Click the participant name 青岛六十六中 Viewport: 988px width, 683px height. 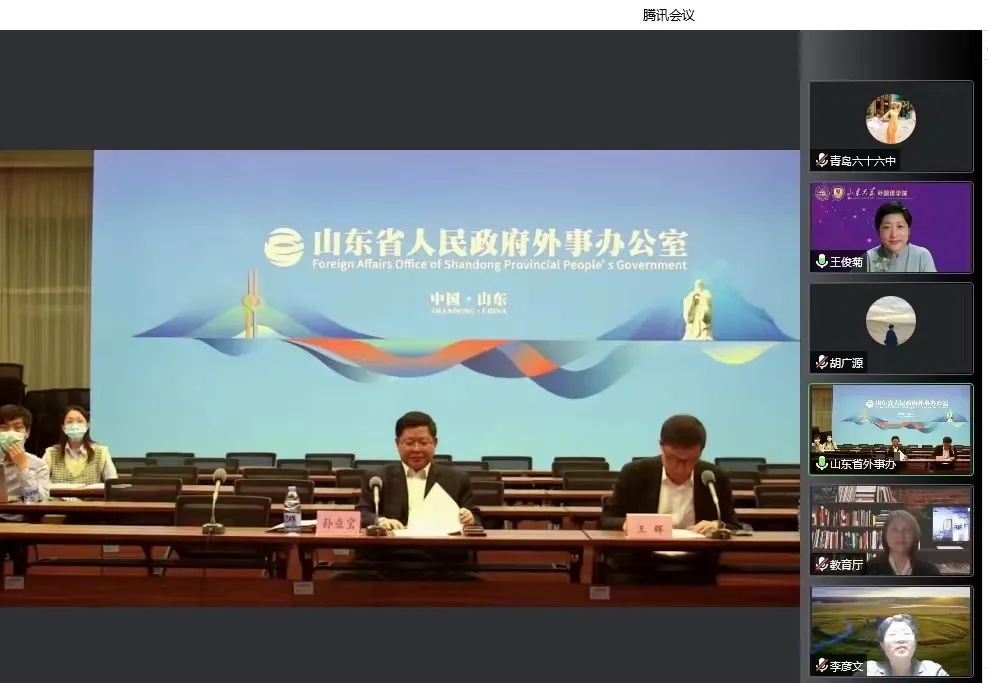coord(862,161)
